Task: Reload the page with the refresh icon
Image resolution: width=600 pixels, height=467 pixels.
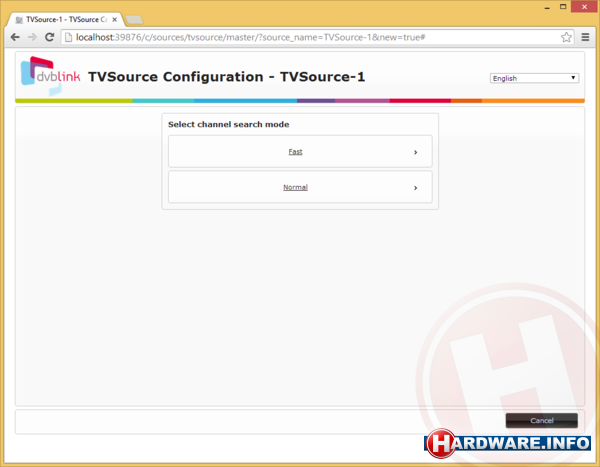Action: click(x=49, y=37)
